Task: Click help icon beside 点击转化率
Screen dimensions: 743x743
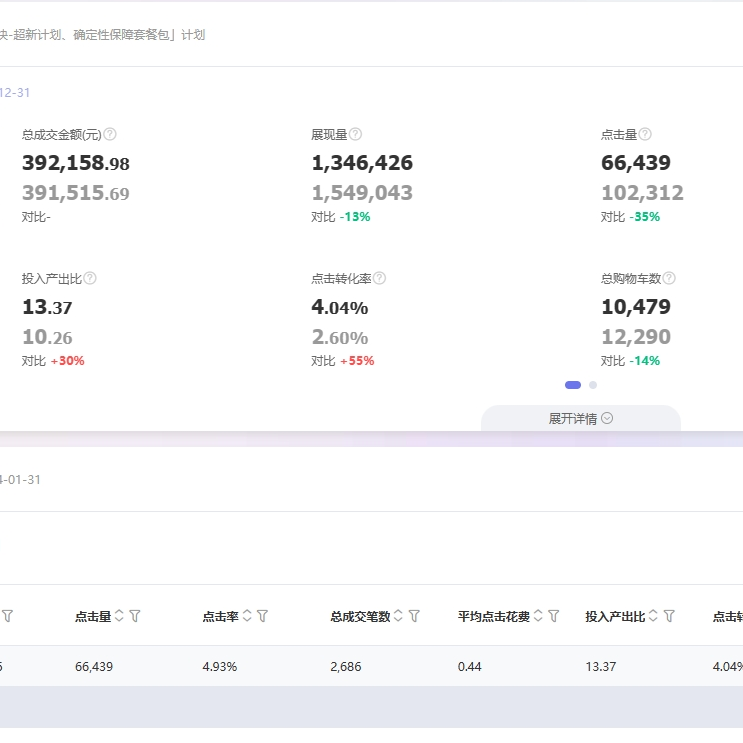Action: [x=379, y=278]
